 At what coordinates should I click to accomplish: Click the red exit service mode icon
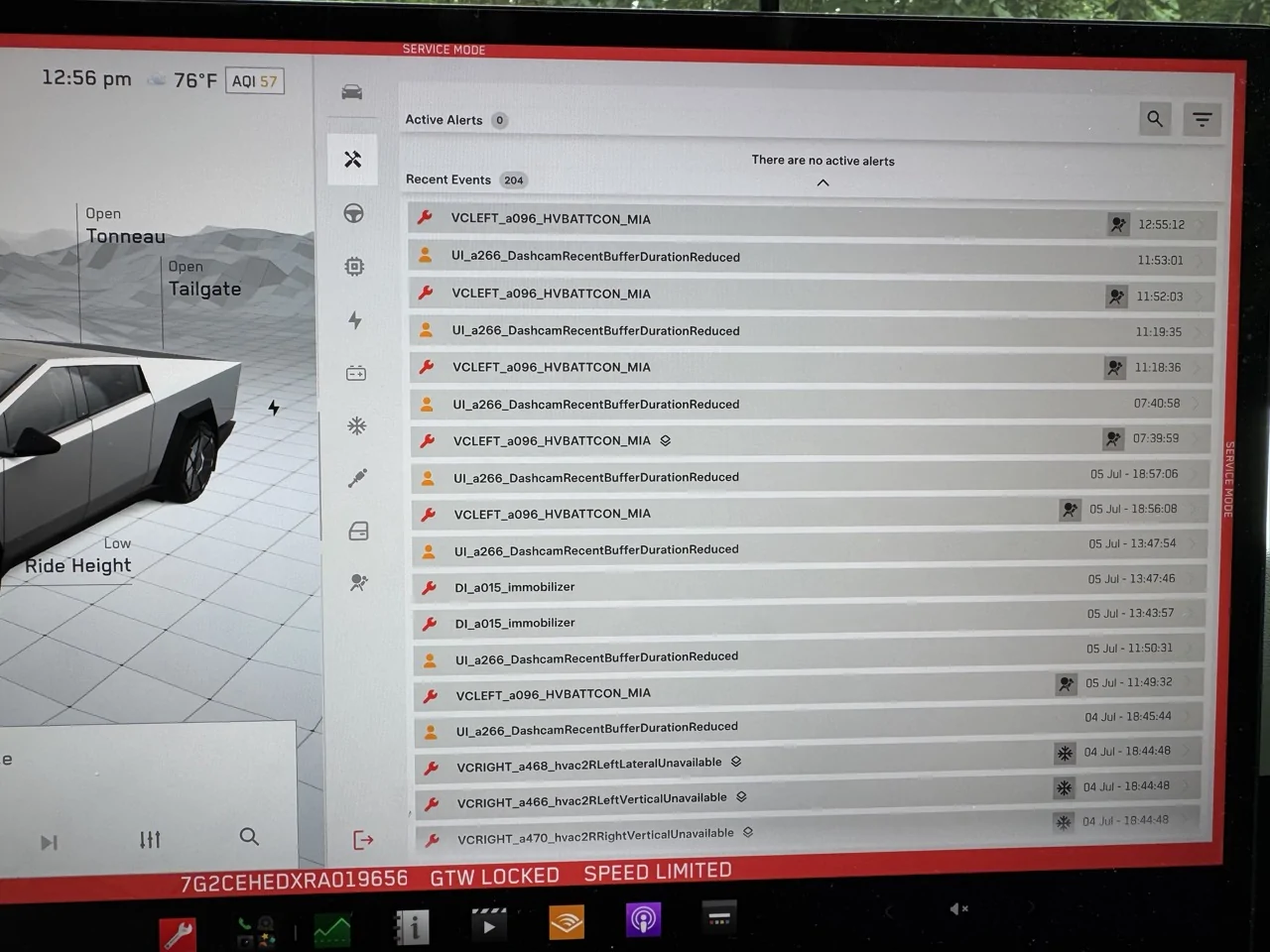coord(363,840)
